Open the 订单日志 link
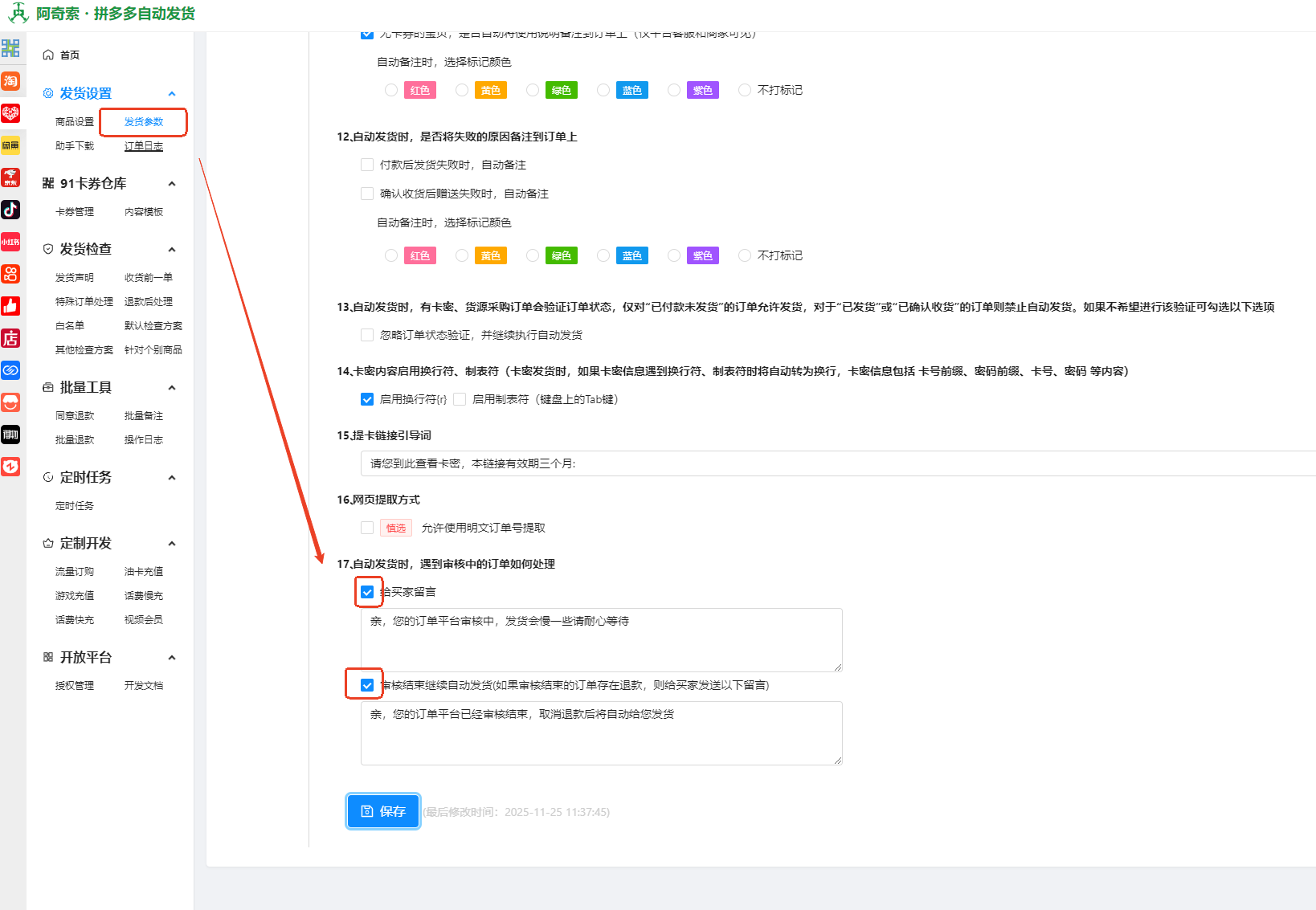 point(144,146)
